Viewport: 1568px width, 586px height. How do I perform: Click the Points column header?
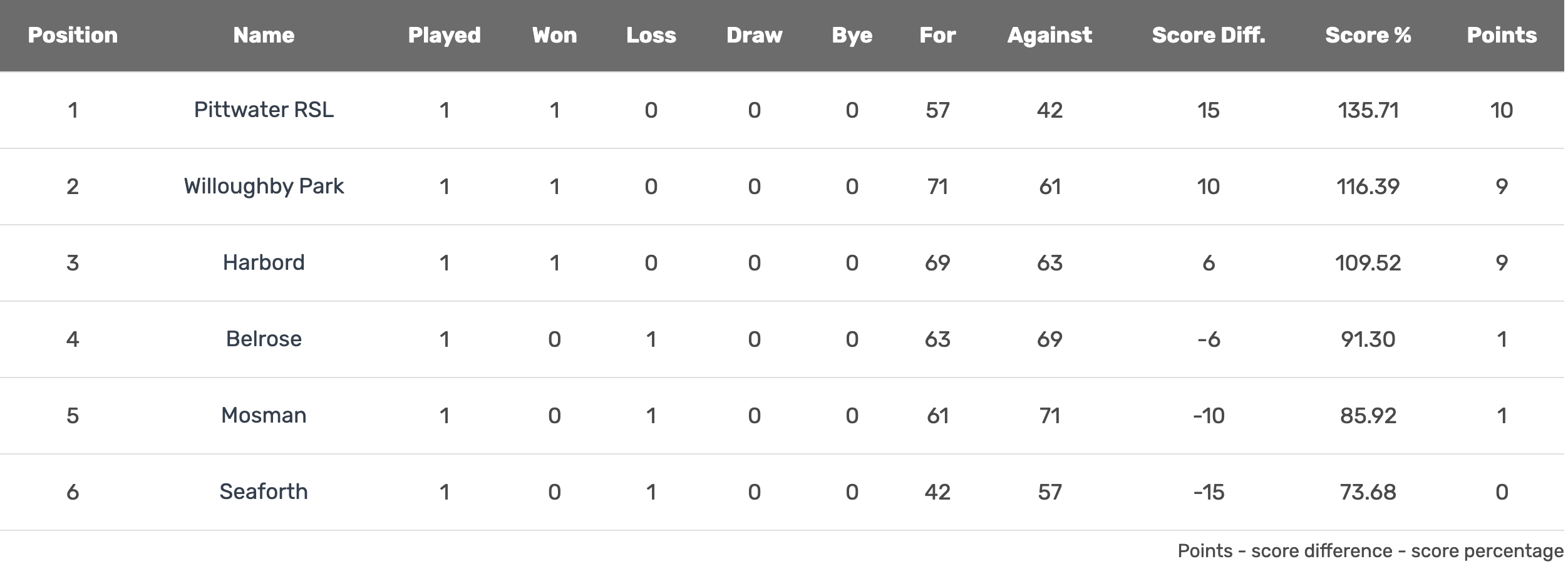click(x=1502, y=35)
